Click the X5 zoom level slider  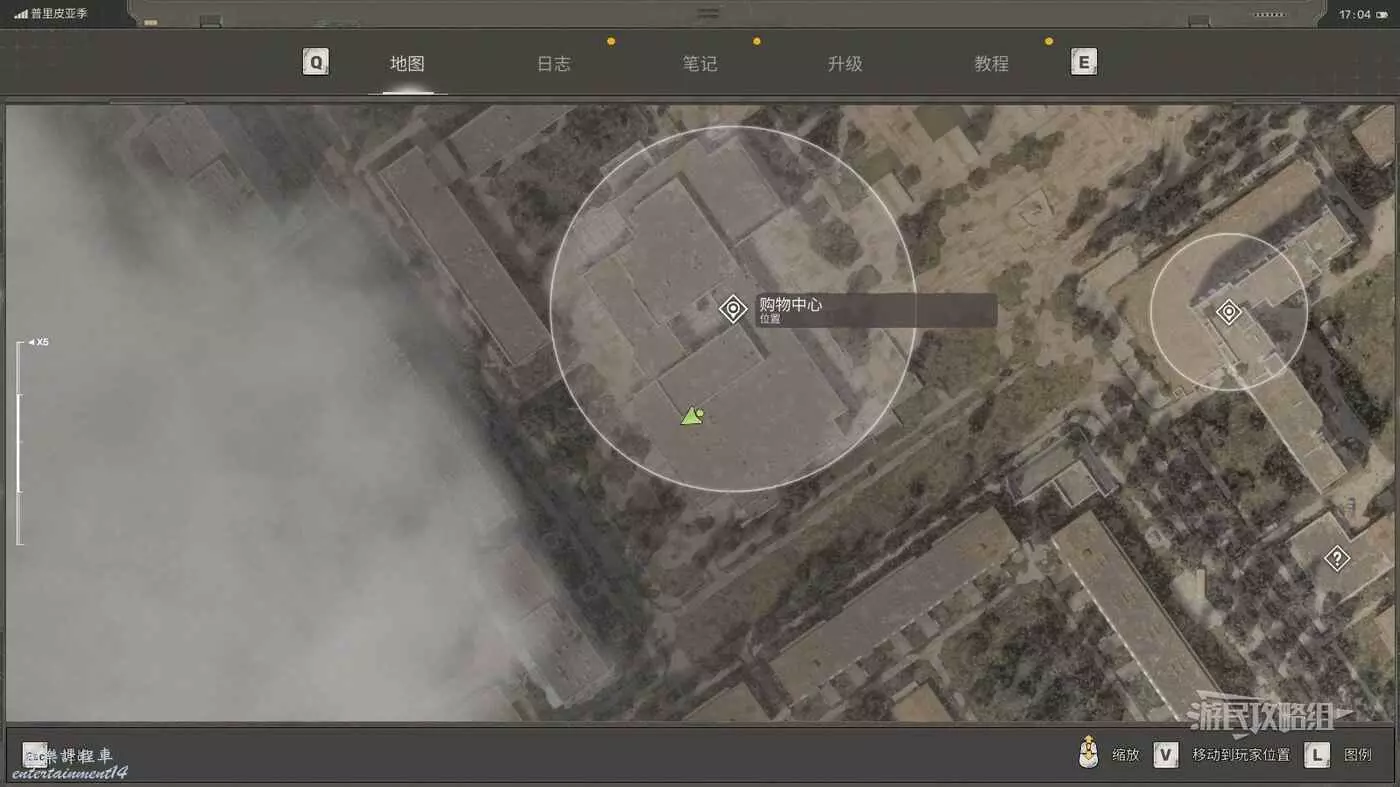point(19,443)
